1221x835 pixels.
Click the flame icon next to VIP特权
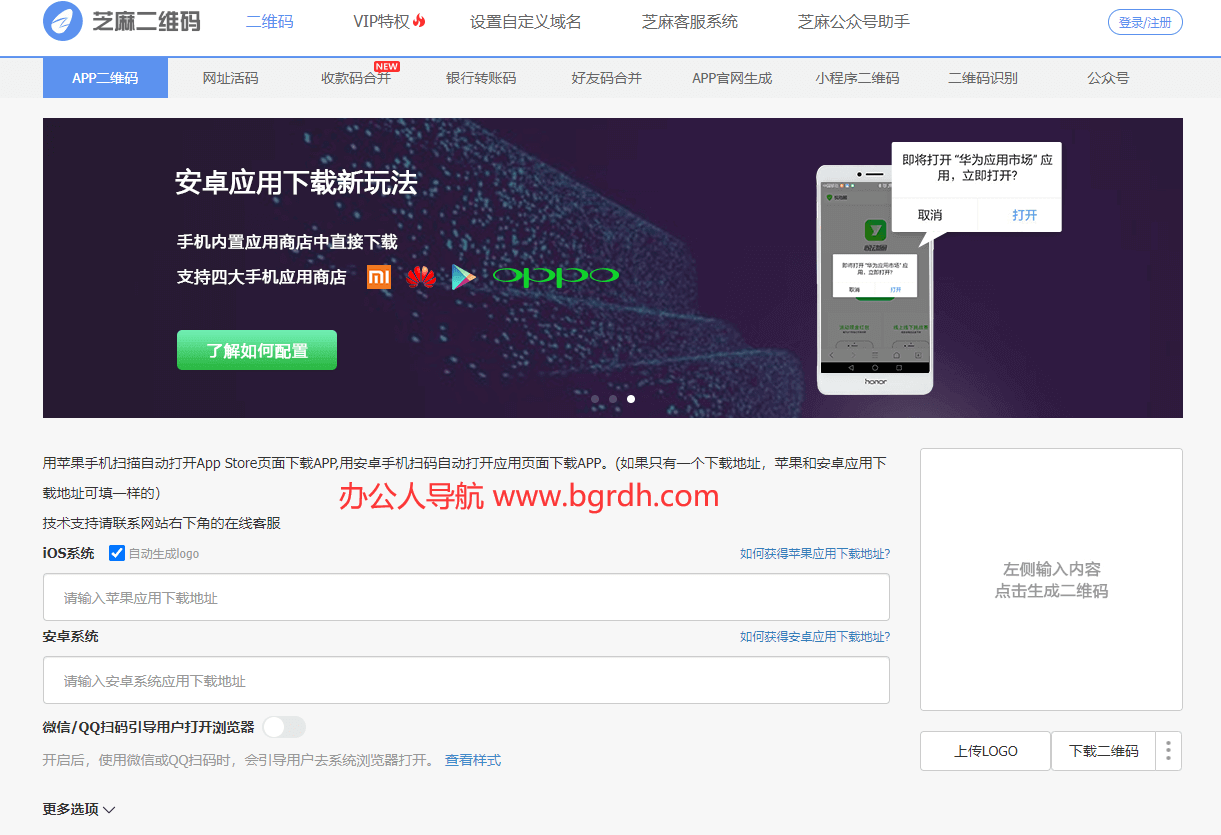coord(419,21)
